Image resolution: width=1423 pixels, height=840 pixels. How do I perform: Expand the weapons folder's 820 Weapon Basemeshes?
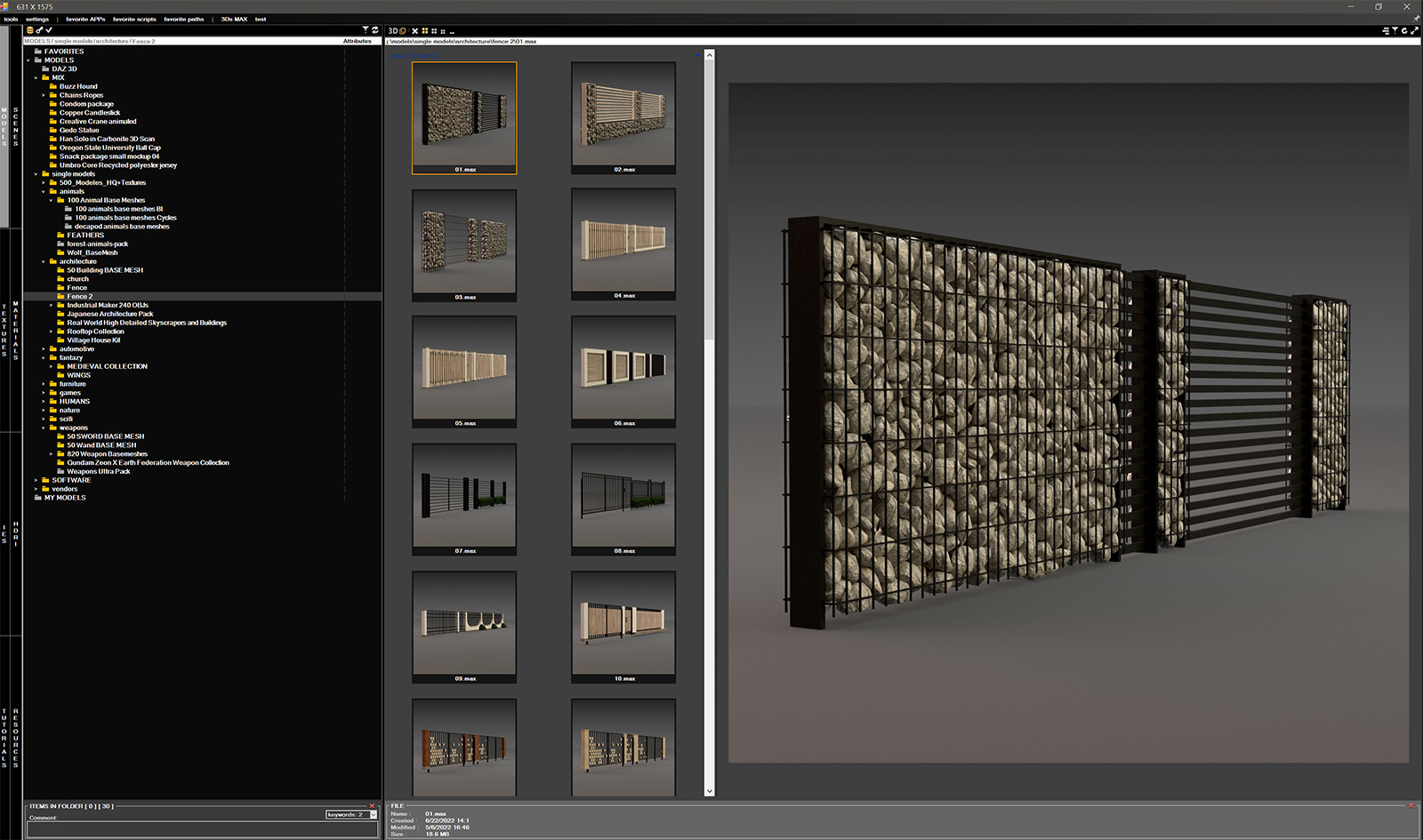(x=51, y=454)
